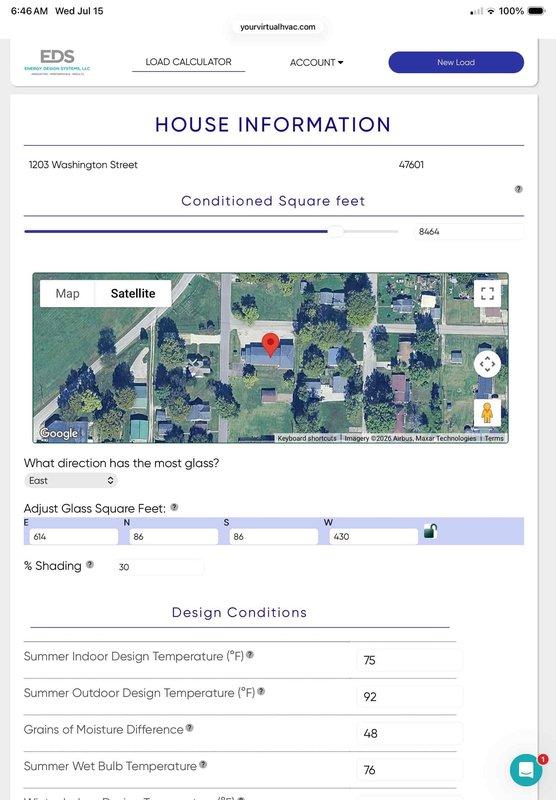Open the Google logo link on map

coord(59,434)
